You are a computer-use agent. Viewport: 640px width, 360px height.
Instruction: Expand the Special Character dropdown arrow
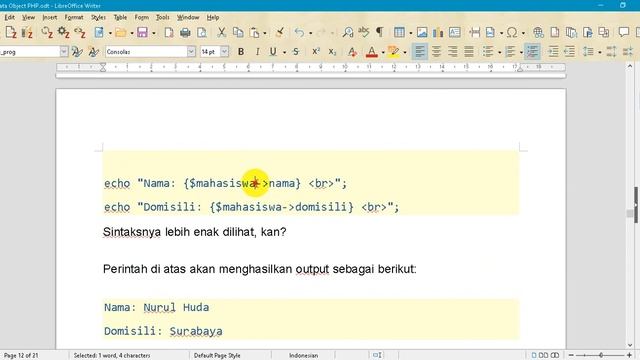point(523,33)
